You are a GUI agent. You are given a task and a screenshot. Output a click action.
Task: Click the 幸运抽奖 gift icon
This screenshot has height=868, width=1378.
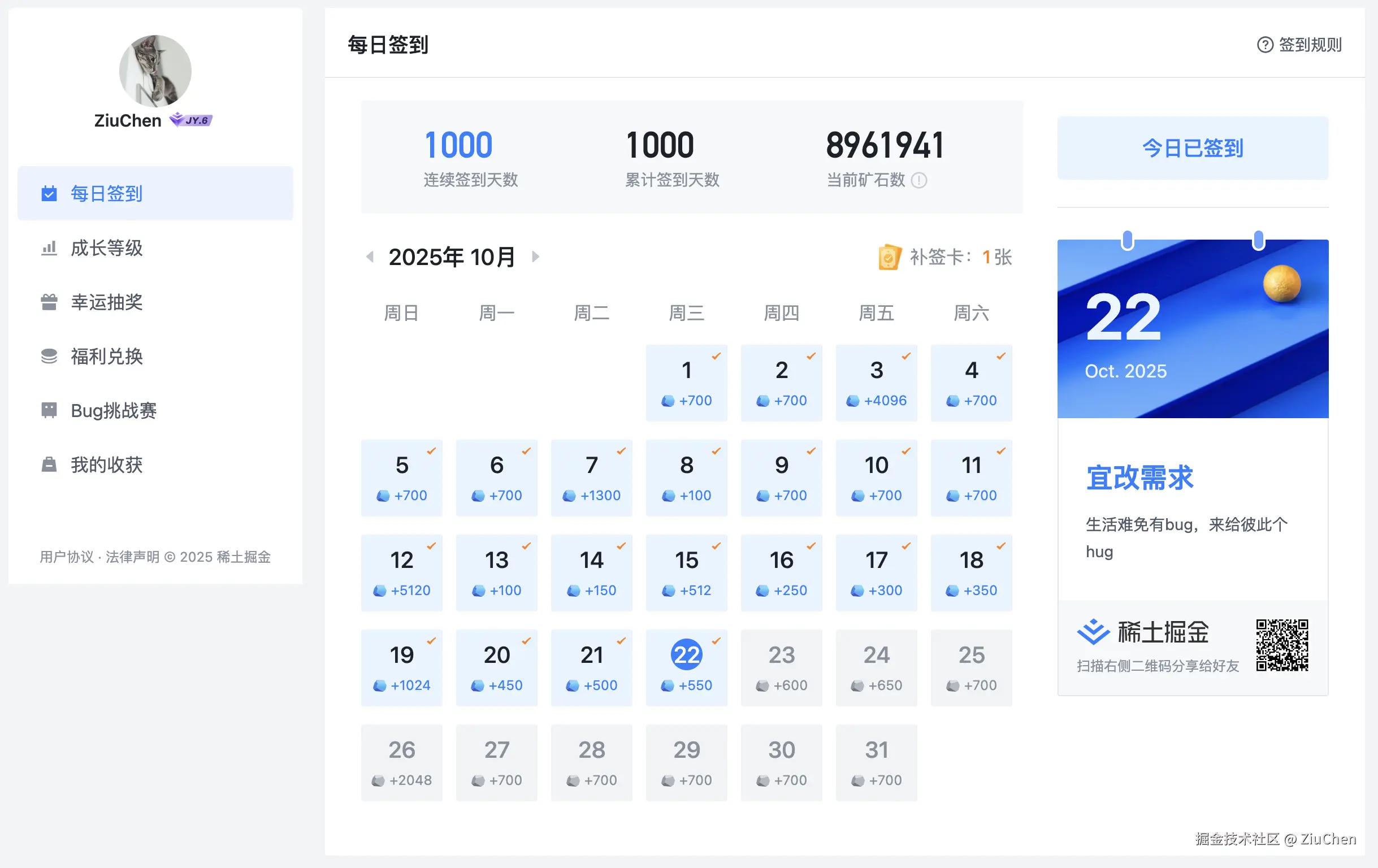(x=49, y=302)
